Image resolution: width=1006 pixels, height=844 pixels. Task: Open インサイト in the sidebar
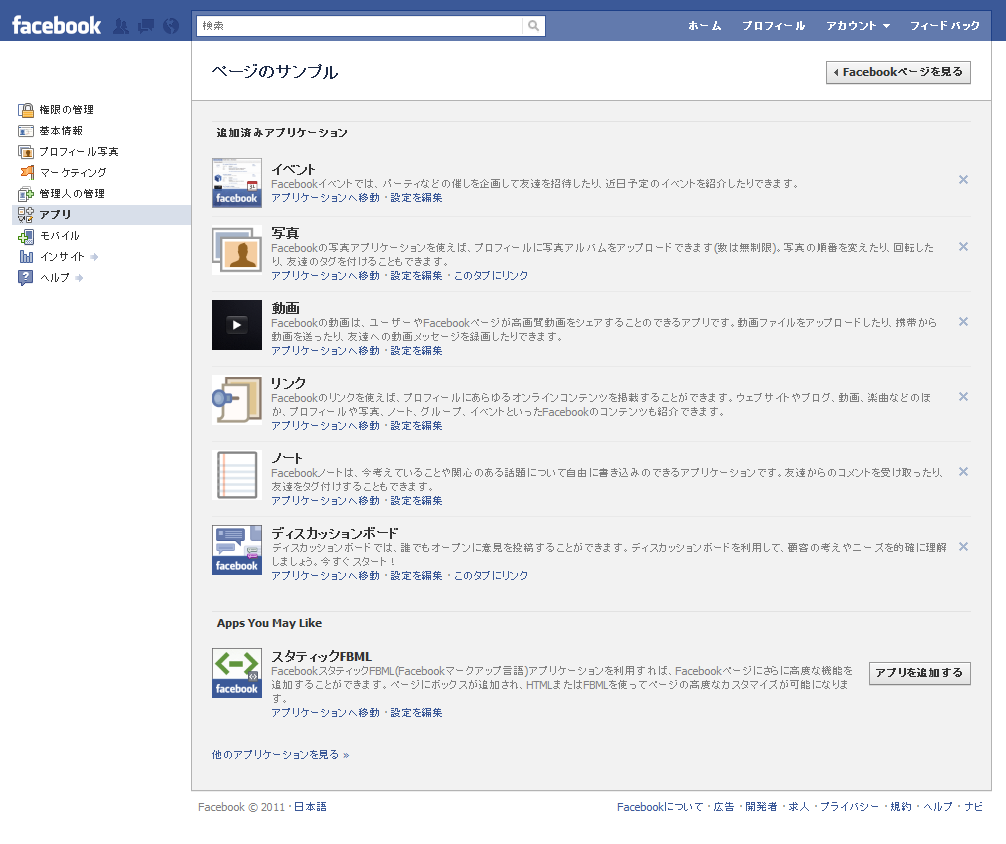pos(62,257)
